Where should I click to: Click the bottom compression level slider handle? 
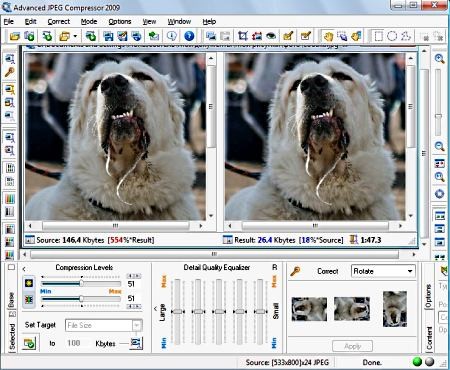81,299
